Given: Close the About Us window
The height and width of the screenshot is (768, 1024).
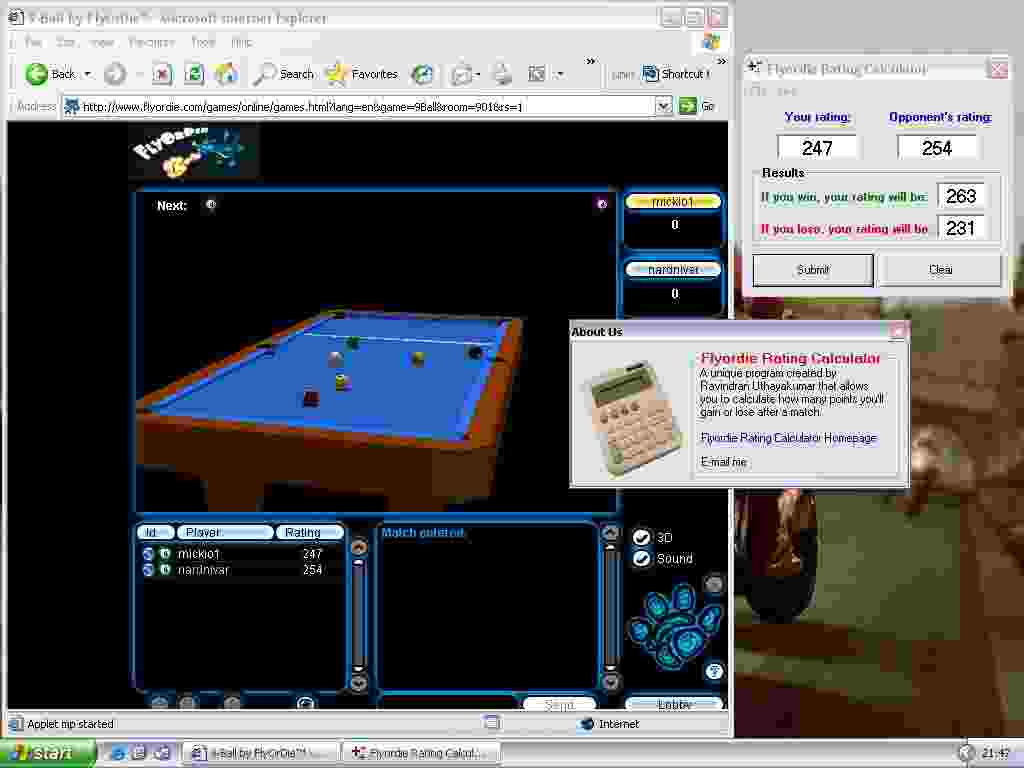Looking at the screenshot, I should click(x=897, y=331).
